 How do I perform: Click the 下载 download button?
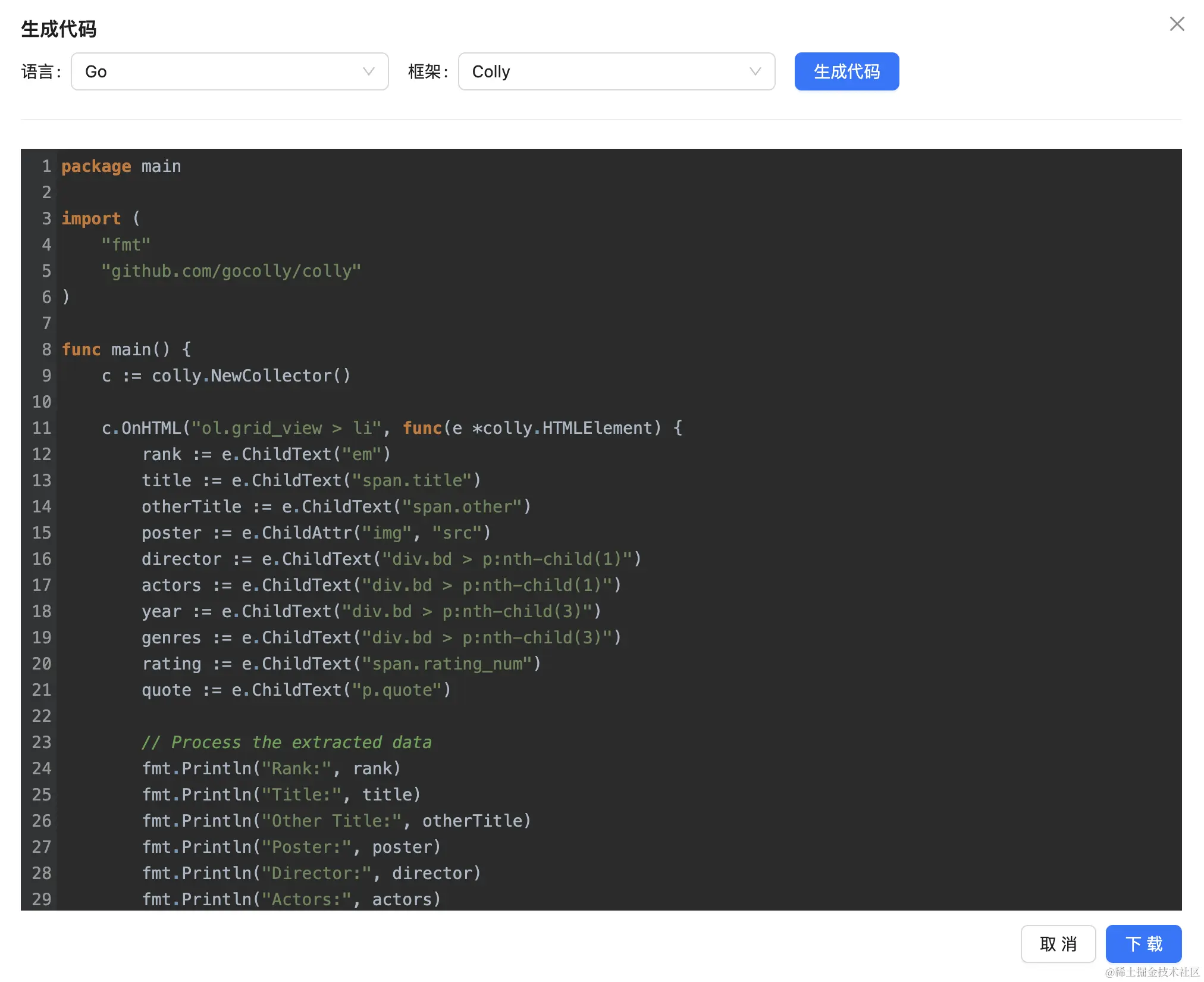1143,943
